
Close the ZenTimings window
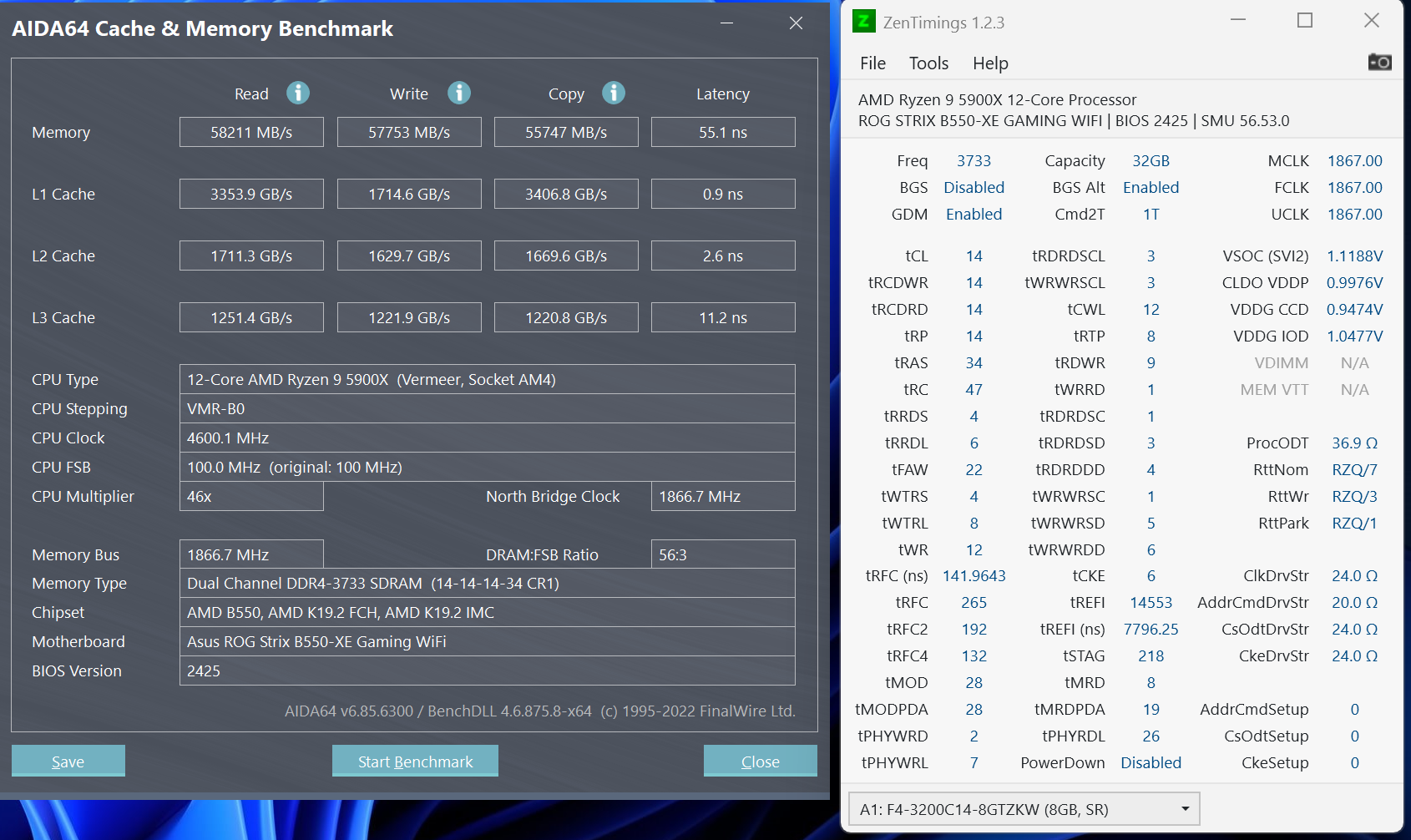(x=1372, y=21)
